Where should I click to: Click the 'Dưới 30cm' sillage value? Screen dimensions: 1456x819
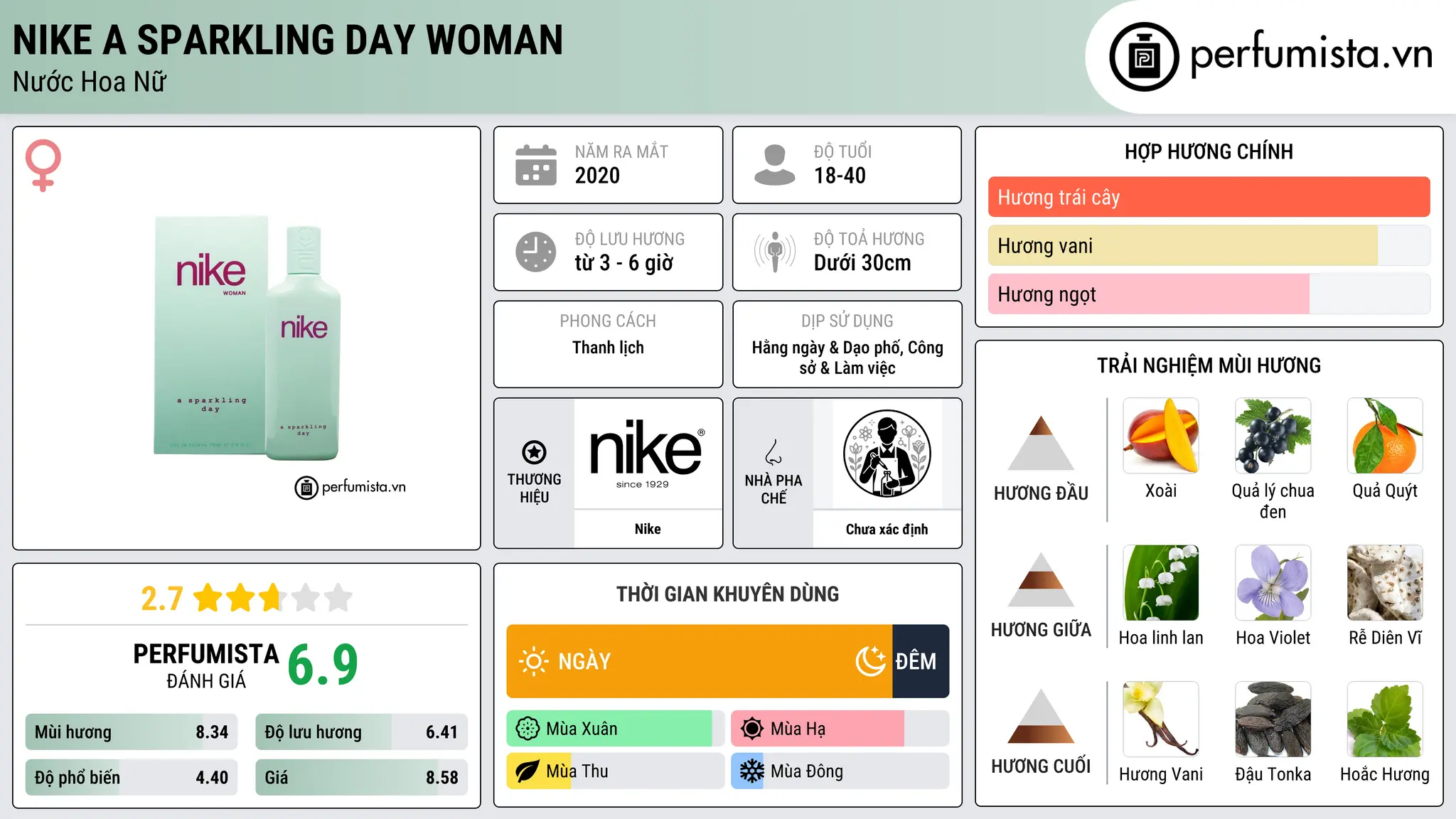tap(862, 263)
